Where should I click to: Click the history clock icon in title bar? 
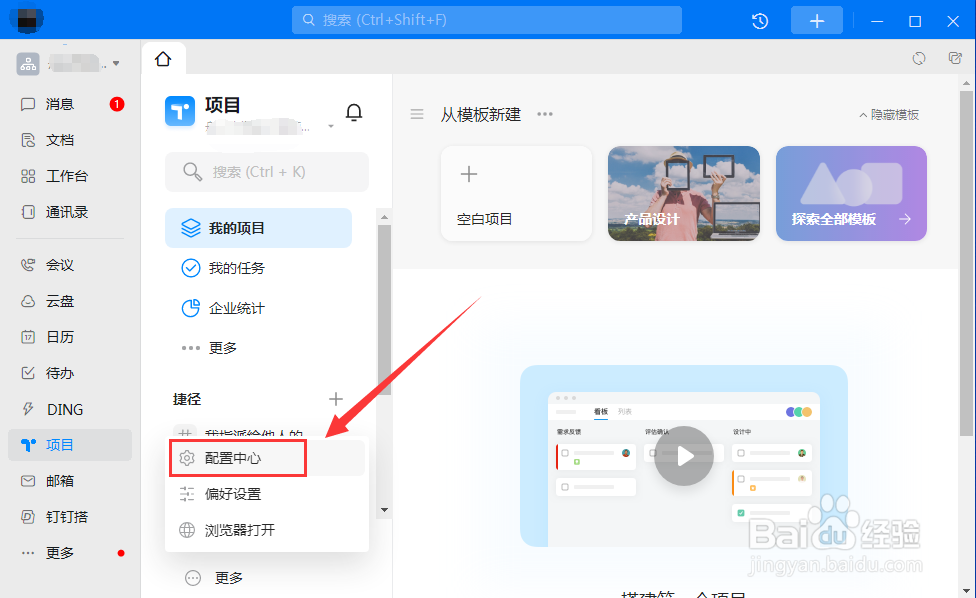click(760, 21)
